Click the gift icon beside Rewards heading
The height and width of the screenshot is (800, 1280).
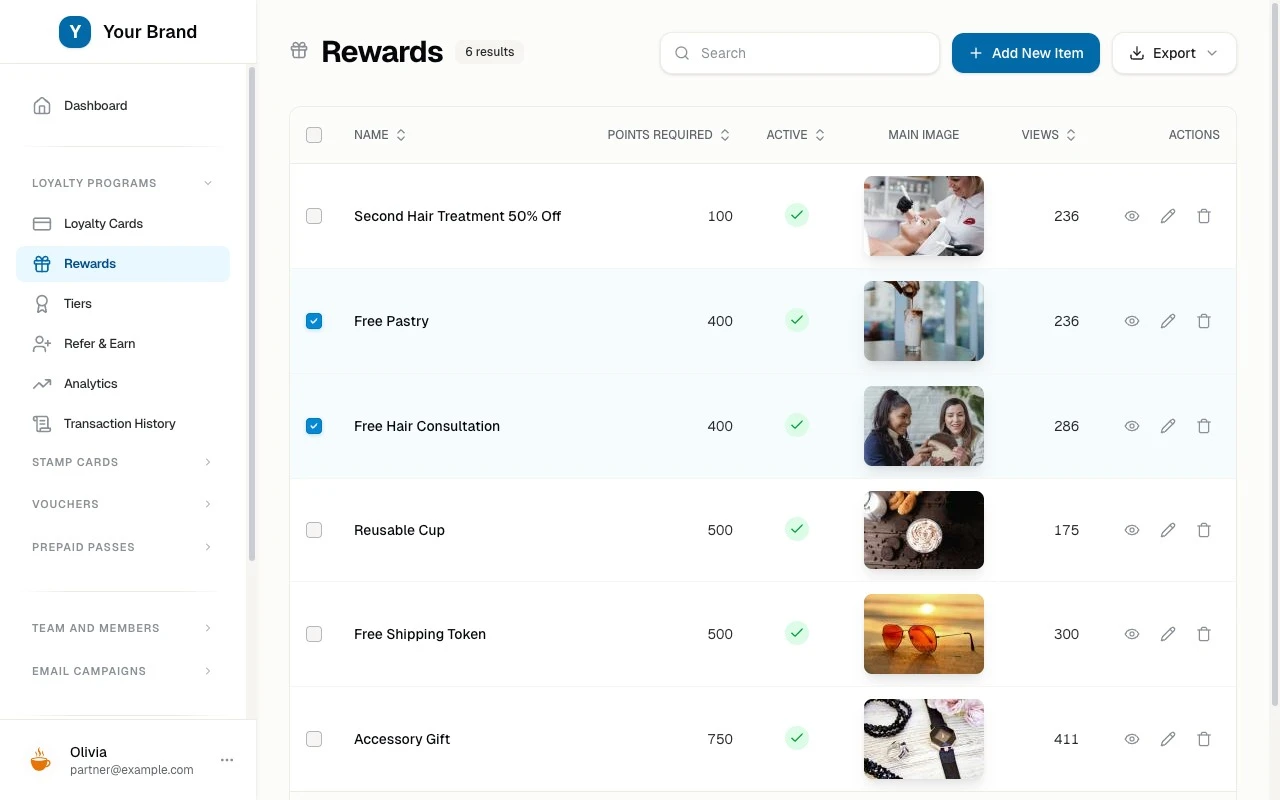coord(299,50)
